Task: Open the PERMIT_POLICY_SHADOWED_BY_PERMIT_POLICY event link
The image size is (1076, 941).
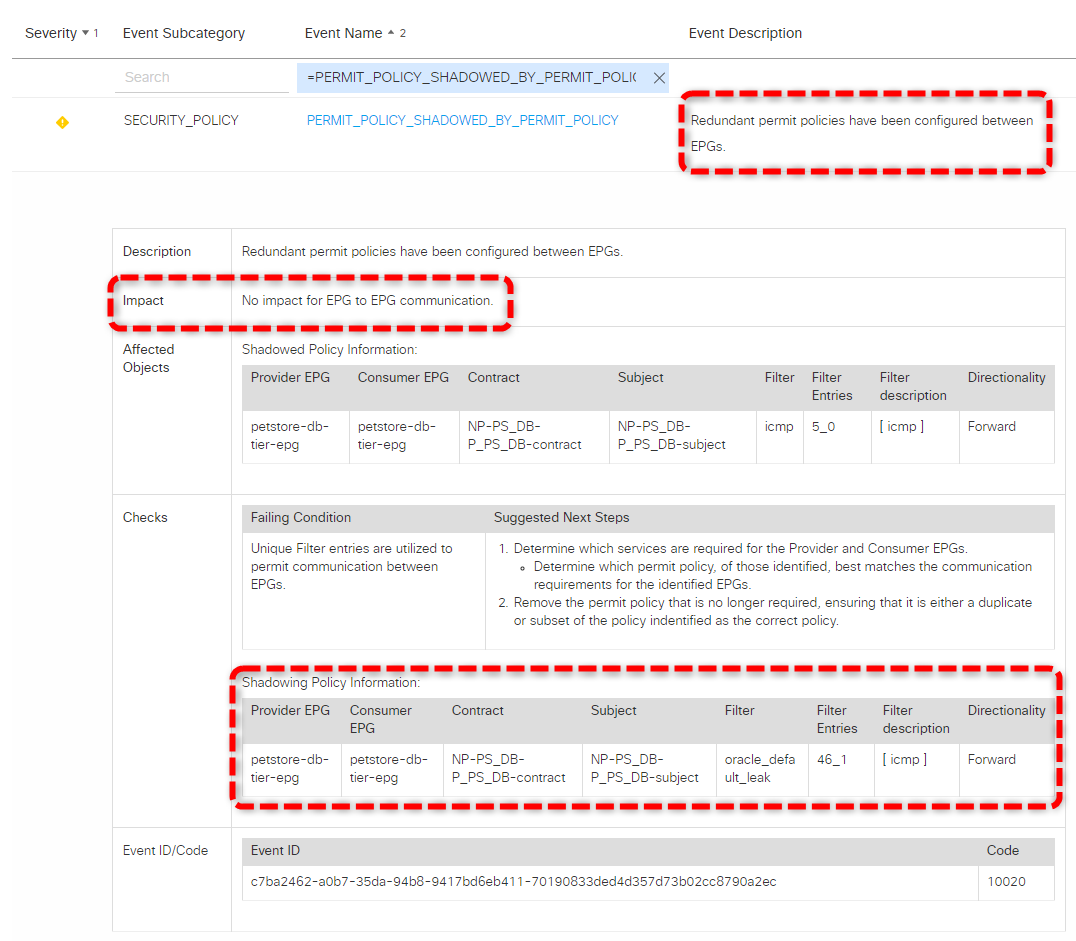Action: coord(462,120)
